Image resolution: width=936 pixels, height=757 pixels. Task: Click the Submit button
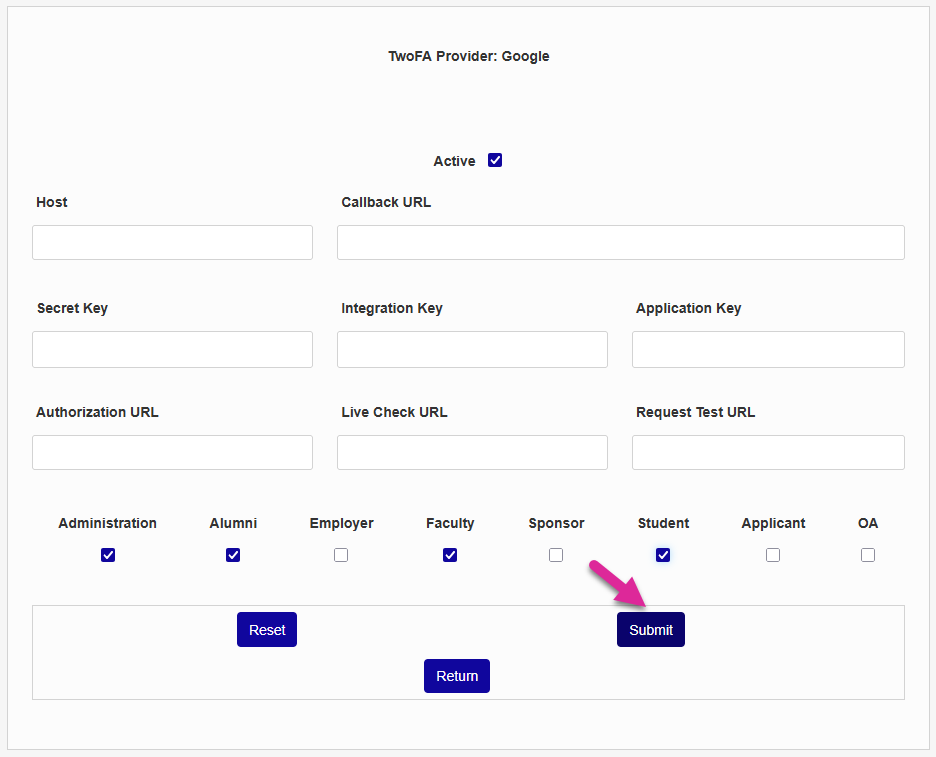(651, 630)
